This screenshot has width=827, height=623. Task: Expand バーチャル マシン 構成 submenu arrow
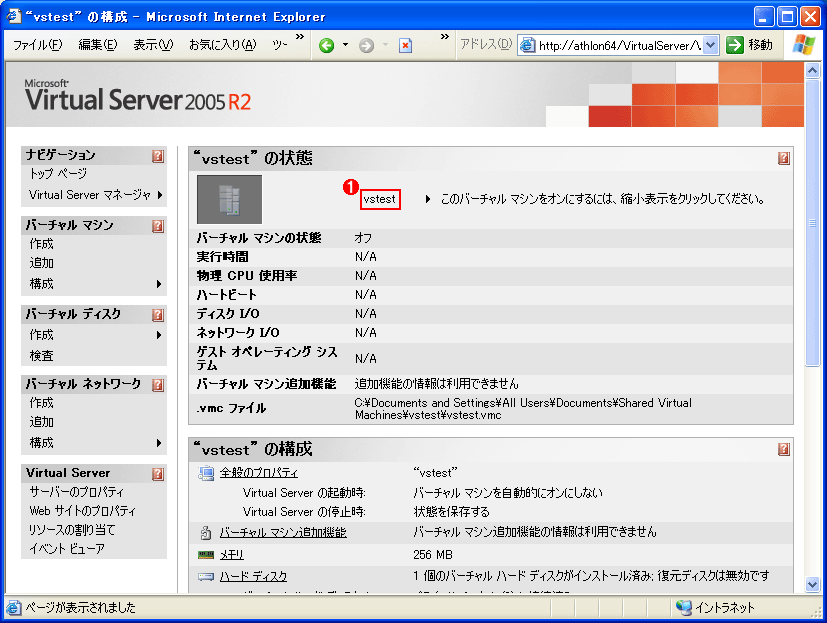click(x=159, y=284)
